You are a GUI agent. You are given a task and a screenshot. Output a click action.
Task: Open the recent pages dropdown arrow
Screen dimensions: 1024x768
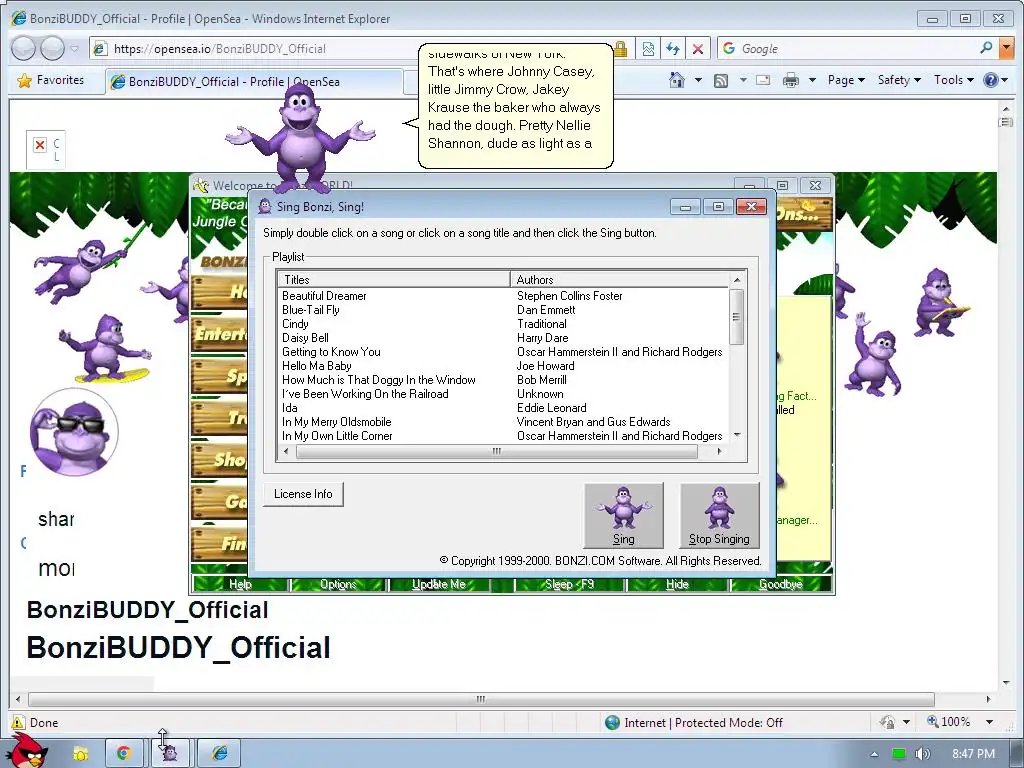click(x=74, y=48)
